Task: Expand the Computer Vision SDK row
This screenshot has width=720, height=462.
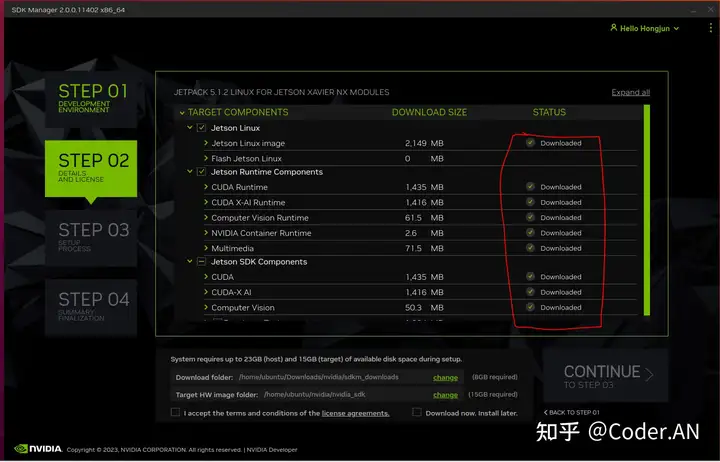Action: click(x=206, y=308)
